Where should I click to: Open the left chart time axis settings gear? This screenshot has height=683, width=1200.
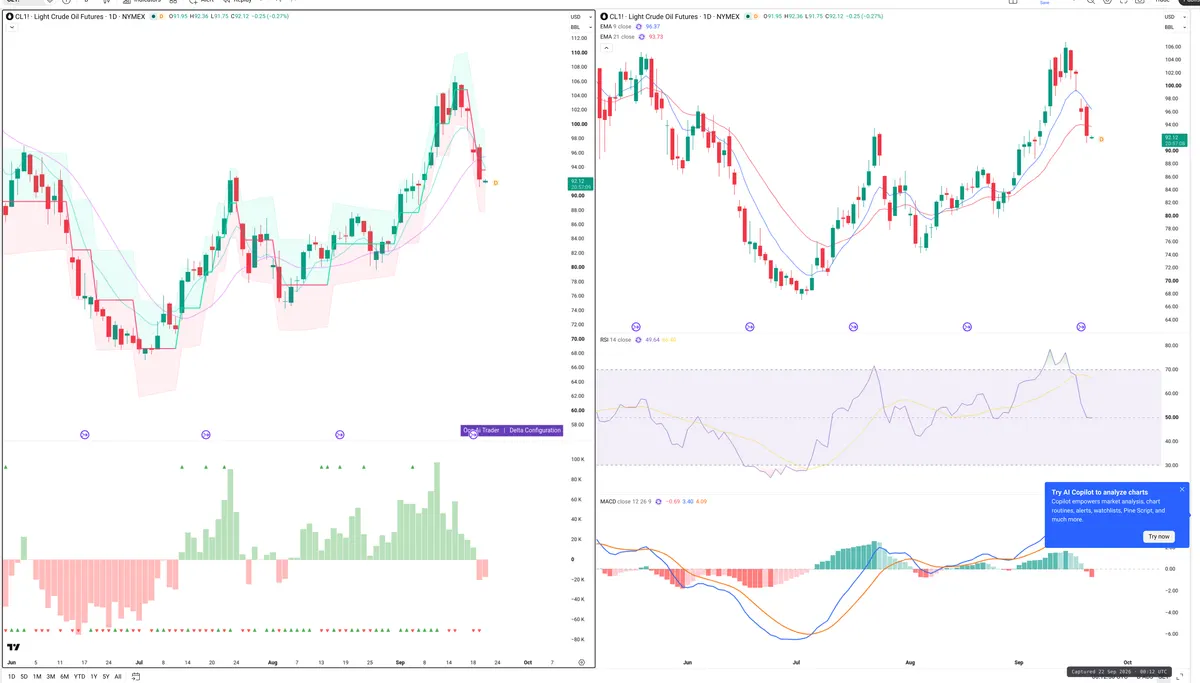coord(581,662)
